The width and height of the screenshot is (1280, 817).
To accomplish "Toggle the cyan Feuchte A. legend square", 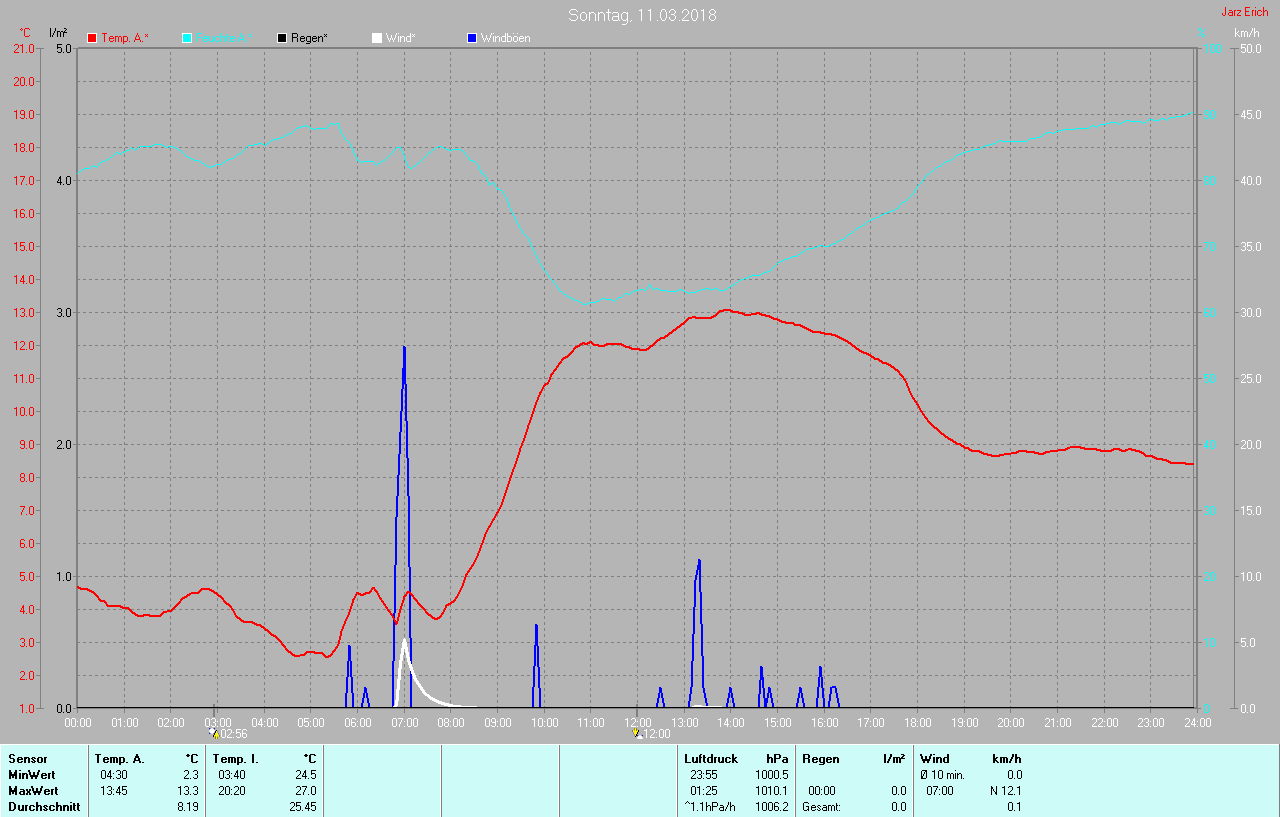I will tap(187, 38).
